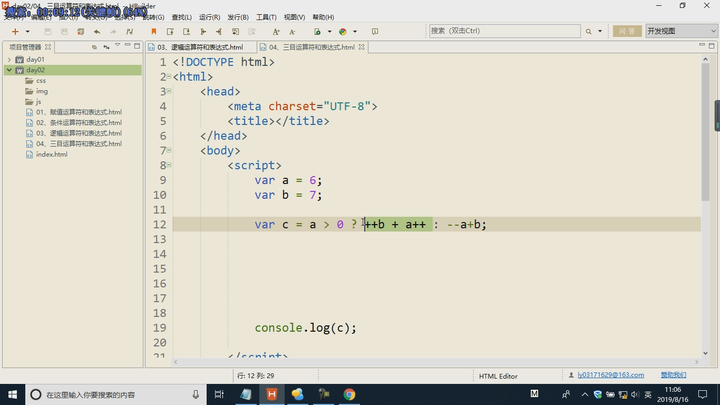Click the 问答 button
720x405 pixels.
(627, 31)
